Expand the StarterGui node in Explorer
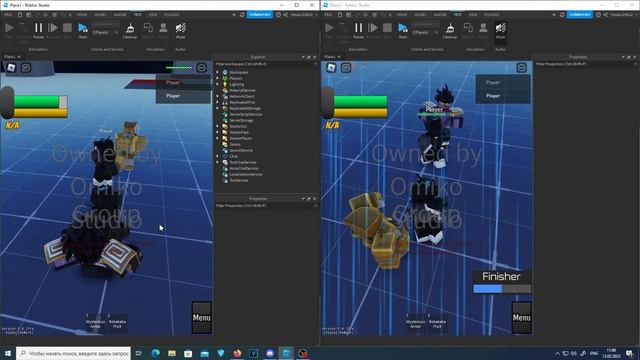 click(x=218, y=127)
